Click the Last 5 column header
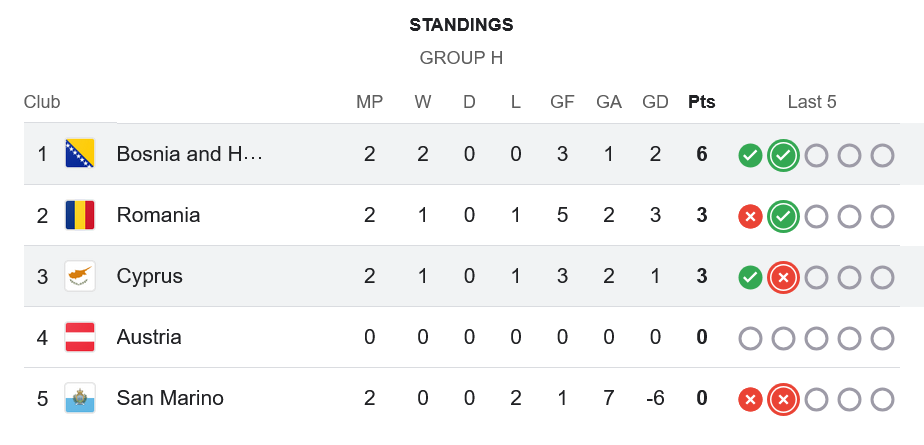 click(812, 102)
